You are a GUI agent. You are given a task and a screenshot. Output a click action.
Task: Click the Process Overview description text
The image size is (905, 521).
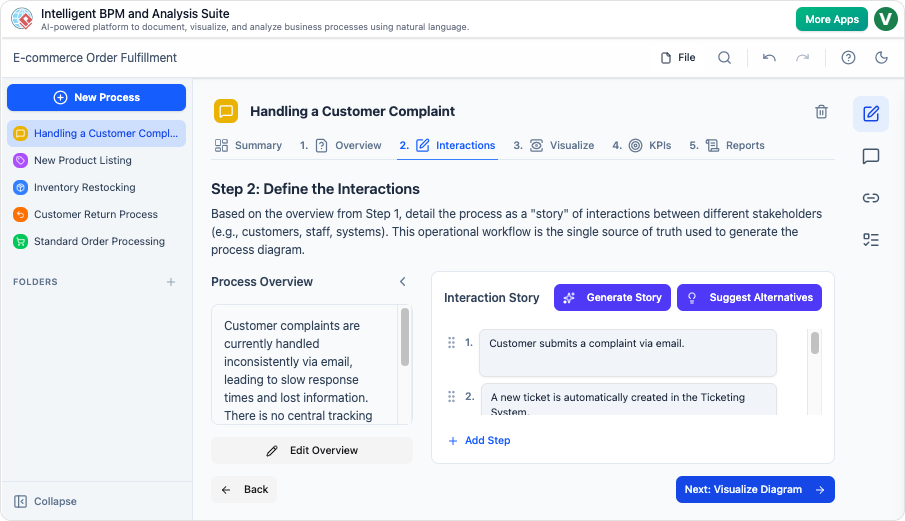point(298,370)
